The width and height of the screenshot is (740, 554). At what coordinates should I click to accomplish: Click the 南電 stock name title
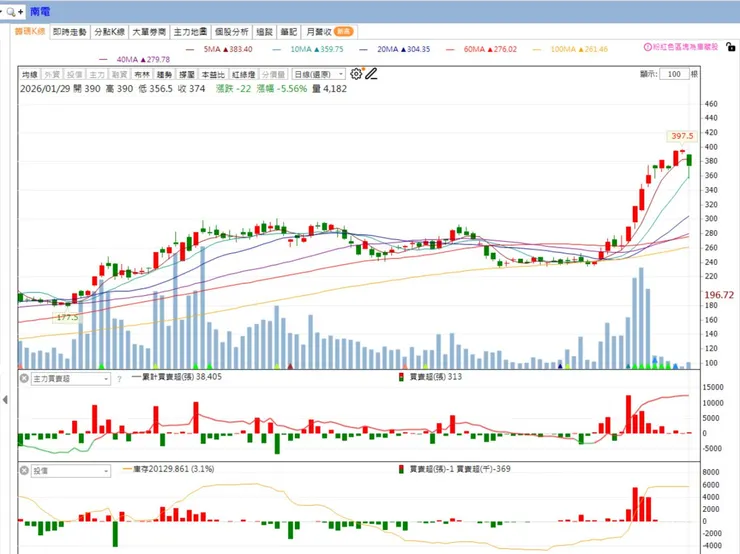40,12
